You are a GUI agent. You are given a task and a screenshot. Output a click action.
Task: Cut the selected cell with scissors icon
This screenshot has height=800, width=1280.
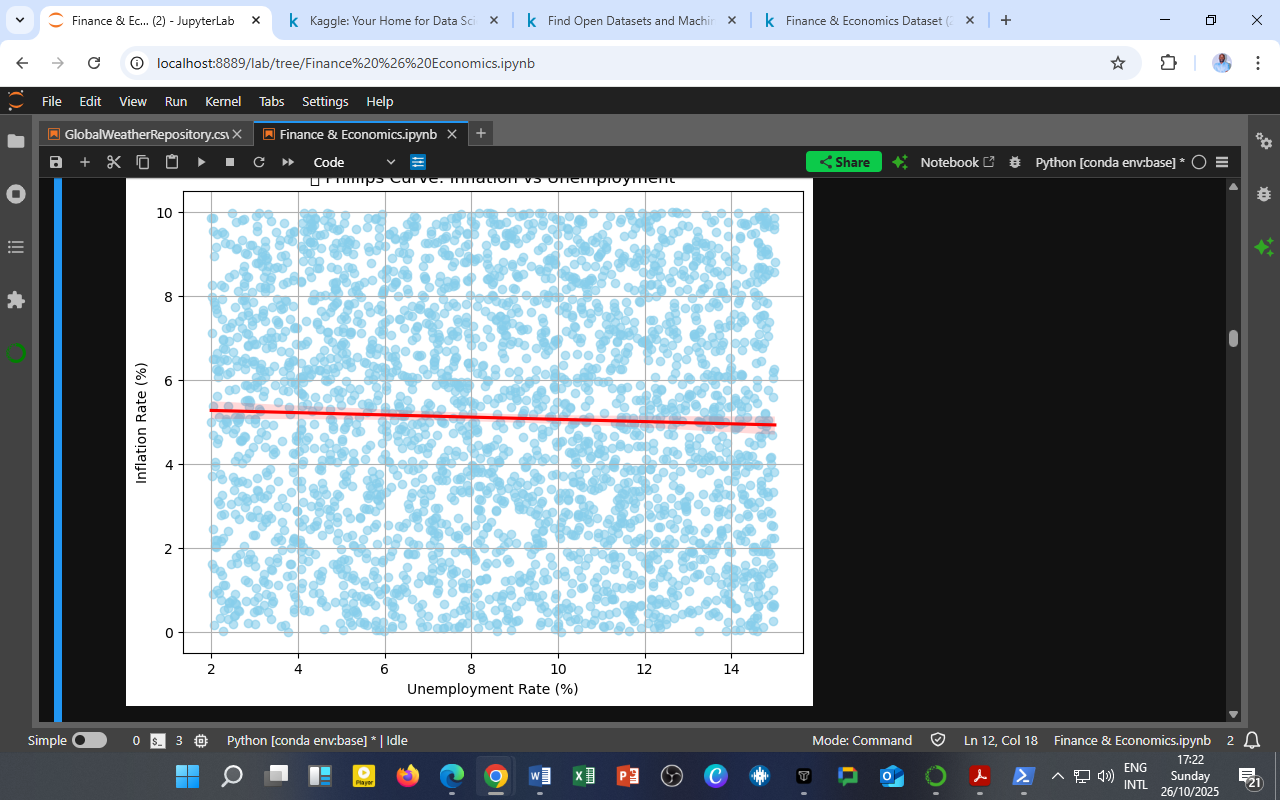point(113,161)
